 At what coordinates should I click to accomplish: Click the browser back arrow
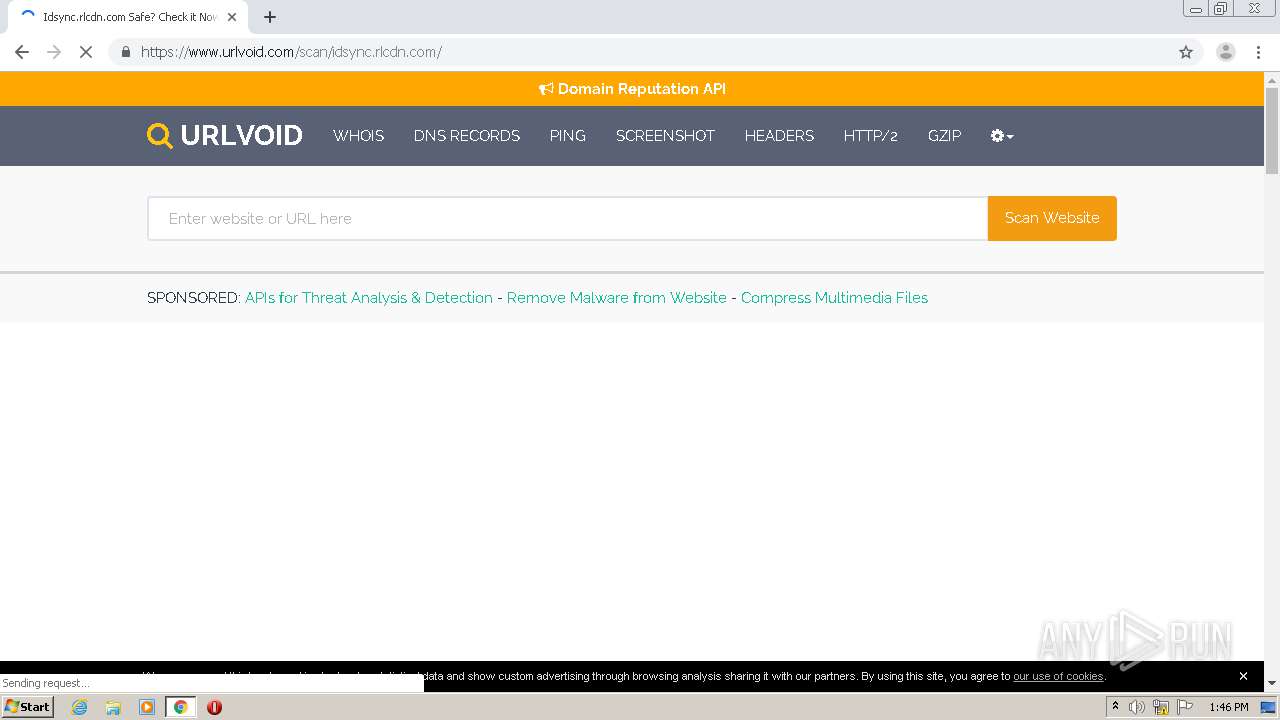[x=22, y=52]
